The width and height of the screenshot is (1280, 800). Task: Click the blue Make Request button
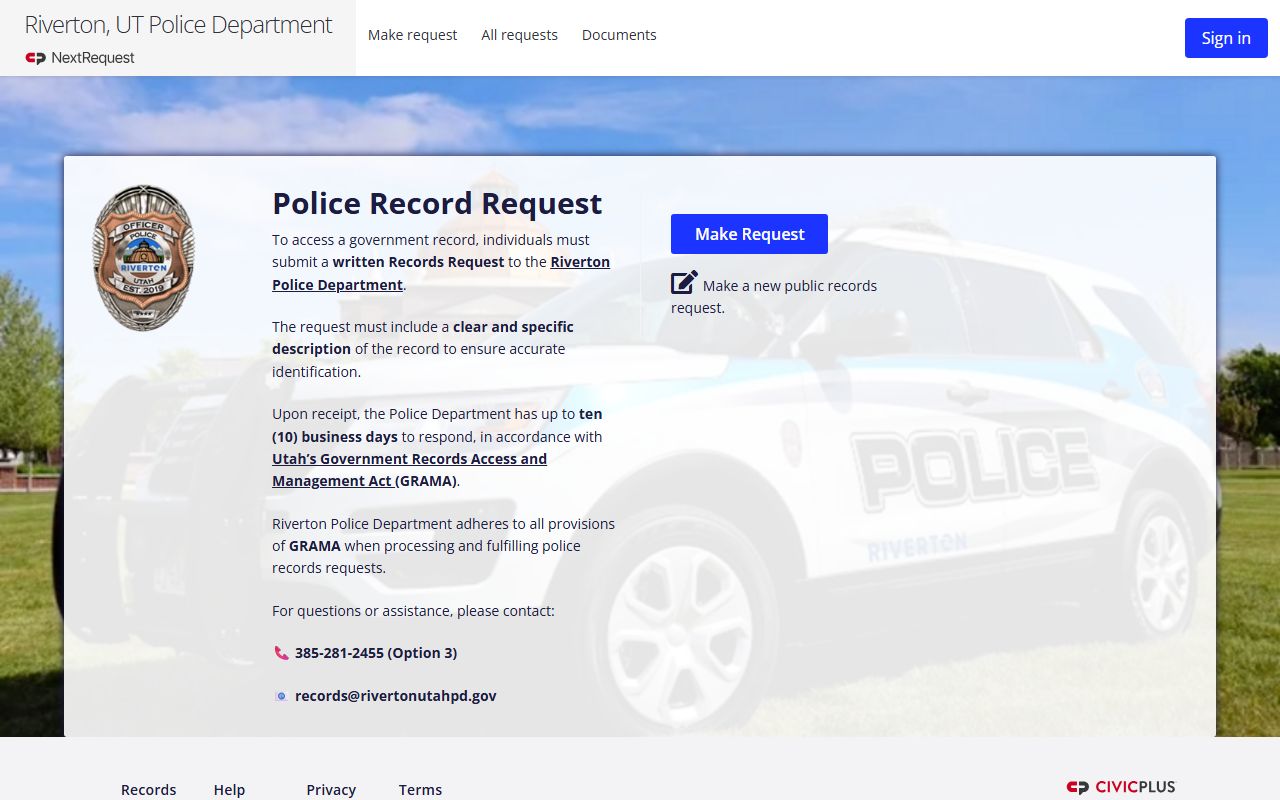(749, 234)
